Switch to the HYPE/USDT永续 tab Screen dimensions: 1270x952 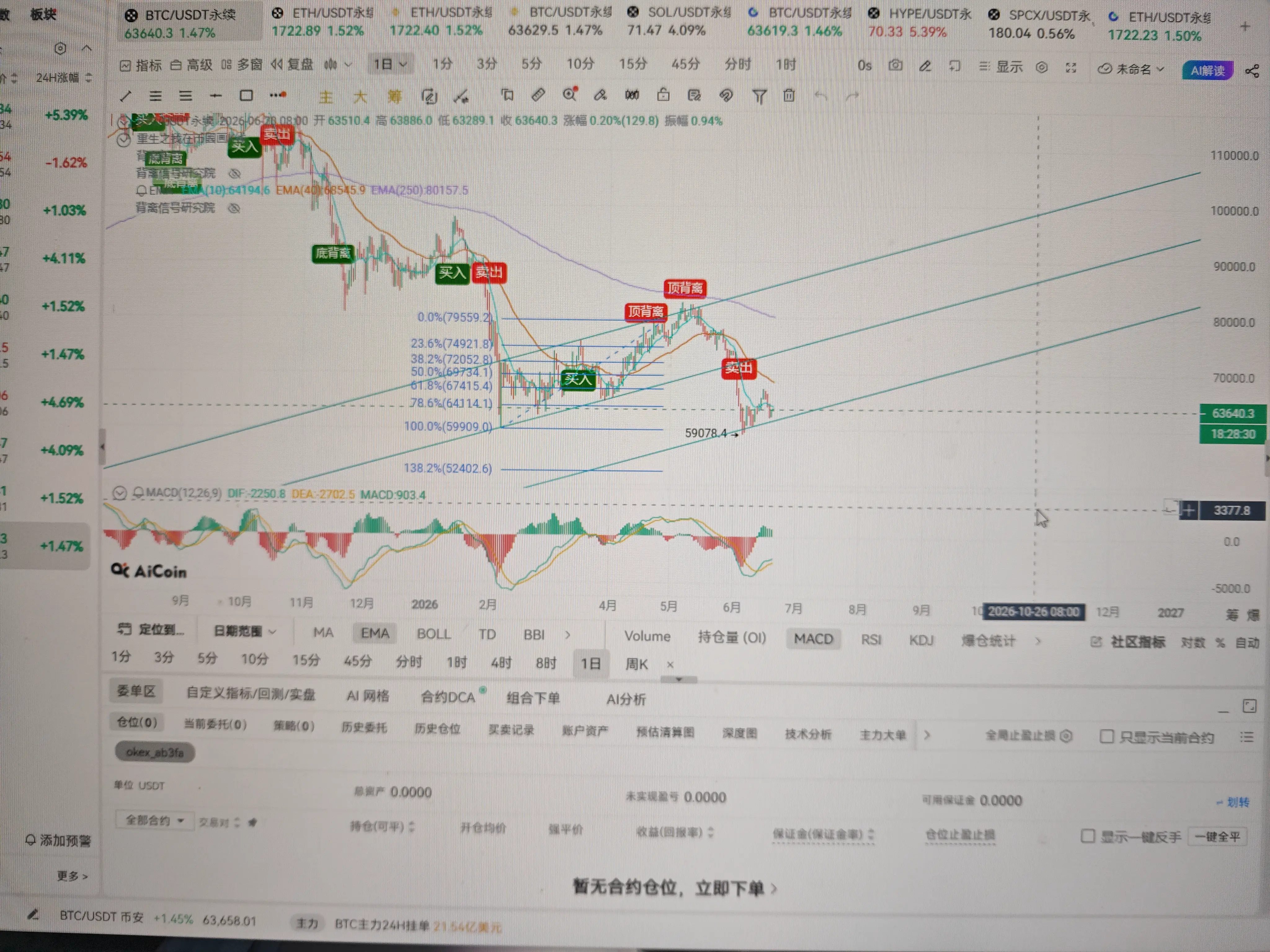[x=919, y=22]
